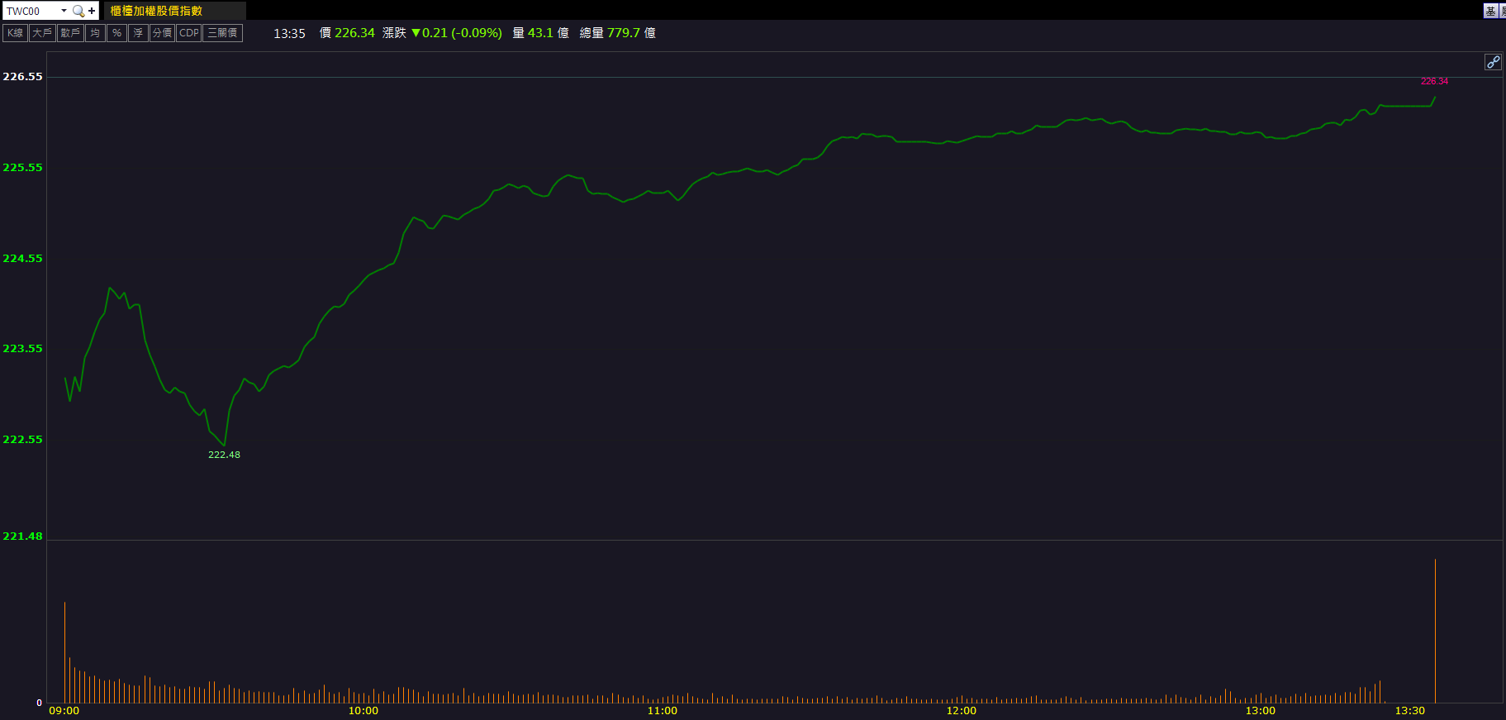Click the 11:00 time axis label
1506x720 pixels.
662,711
